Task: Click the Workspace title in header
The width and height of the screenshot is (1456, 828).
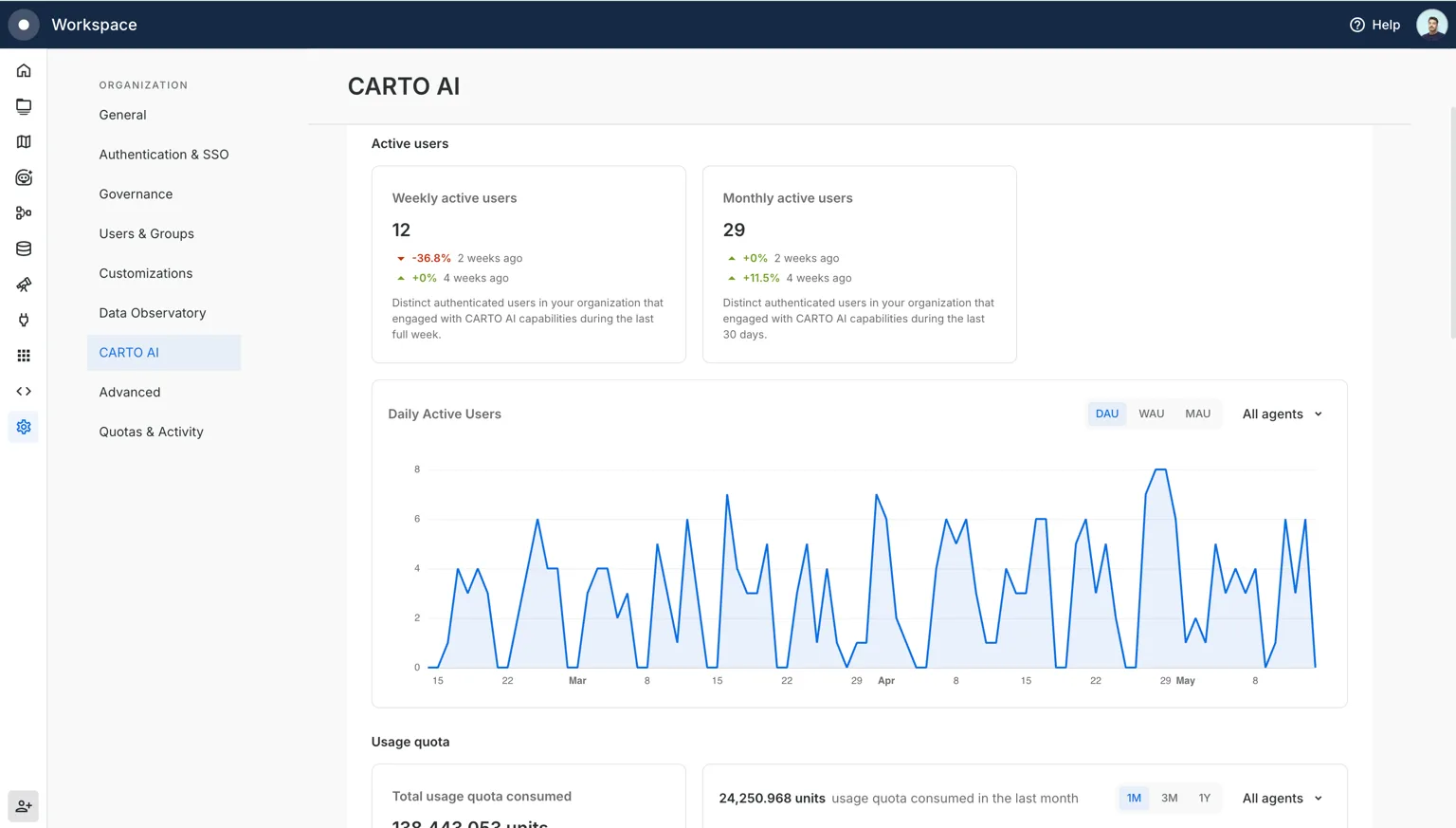Action: click(x=94, y=25)
